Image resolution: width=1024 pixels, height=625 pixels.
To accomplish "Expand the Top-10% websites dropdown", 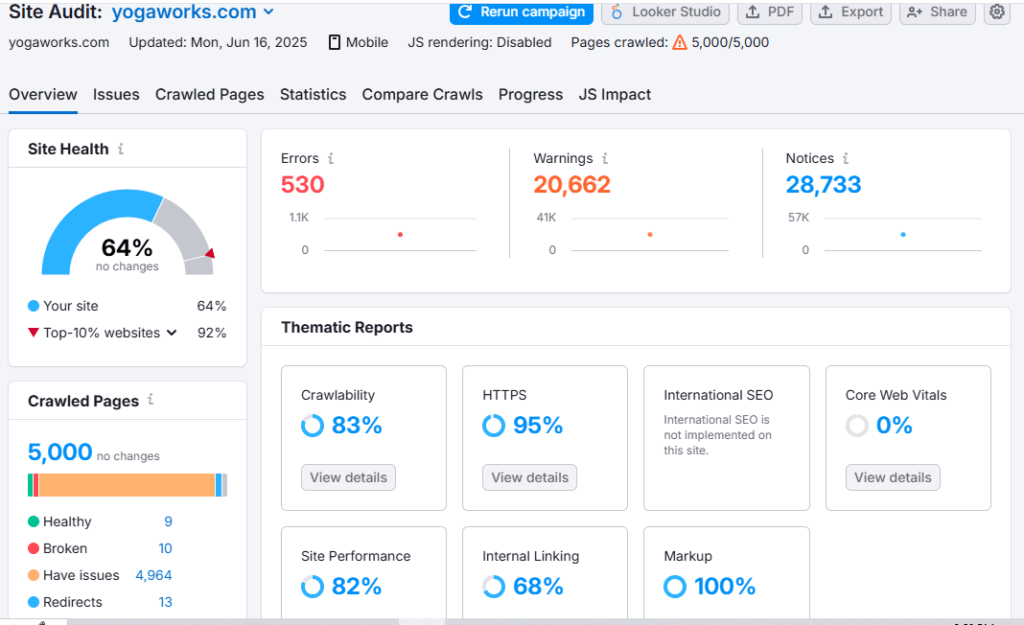I will [x=171, y=332].
